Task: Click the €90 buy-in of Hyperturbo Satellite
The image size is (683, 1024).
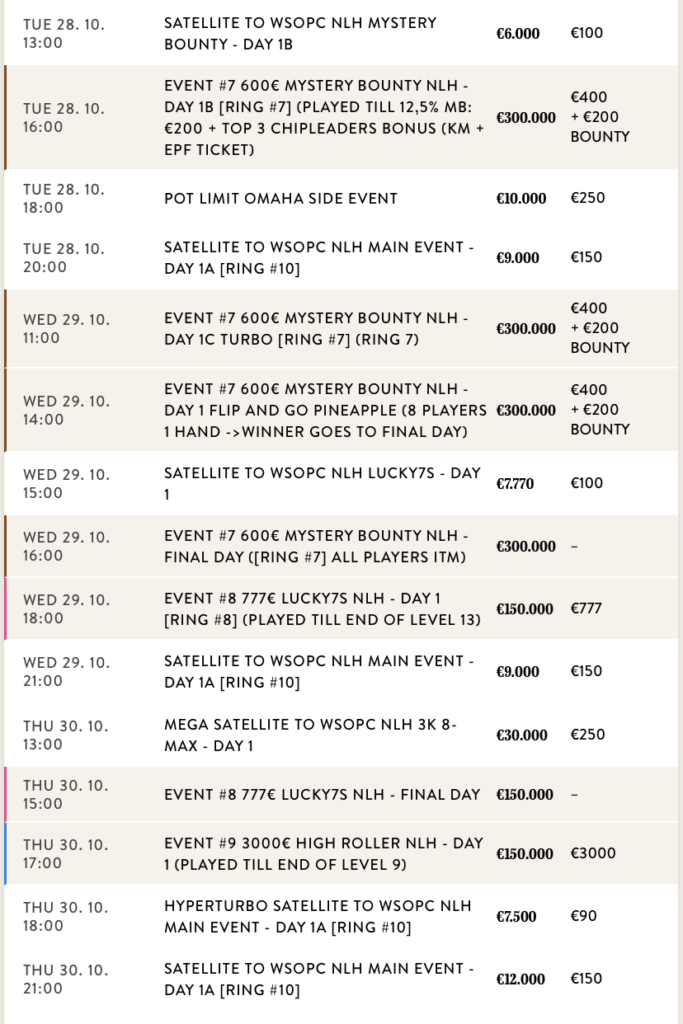Action: 583,917
